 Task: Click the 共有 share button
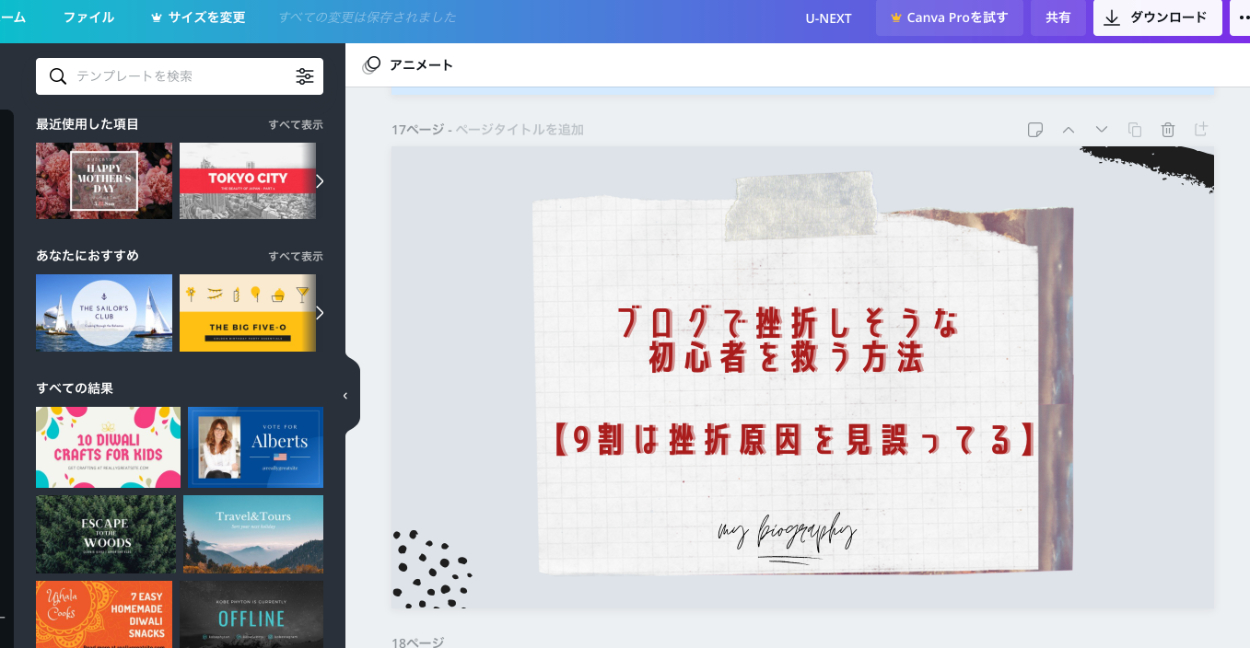tap(1058, 18)
